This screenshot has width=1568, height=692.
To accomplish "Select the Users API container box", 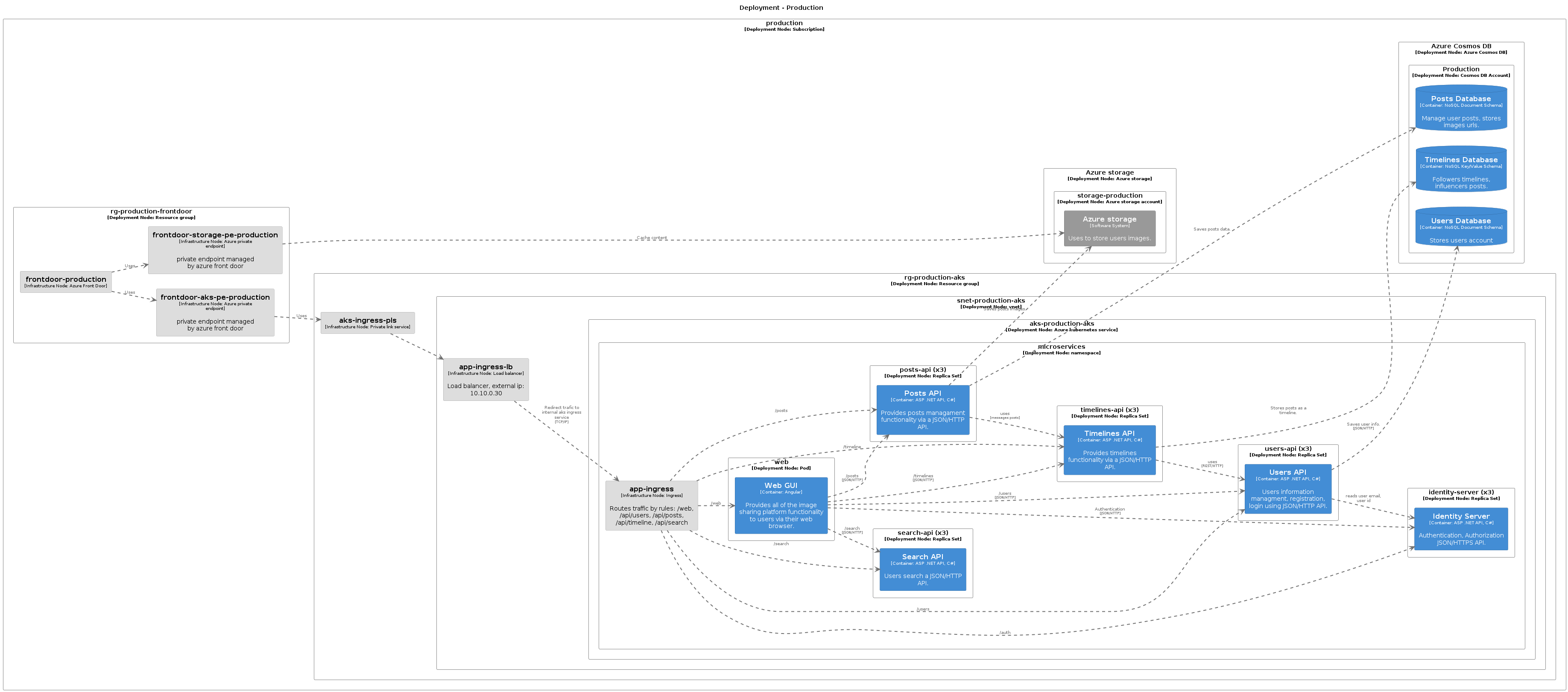I will [x=1288, y=489].
